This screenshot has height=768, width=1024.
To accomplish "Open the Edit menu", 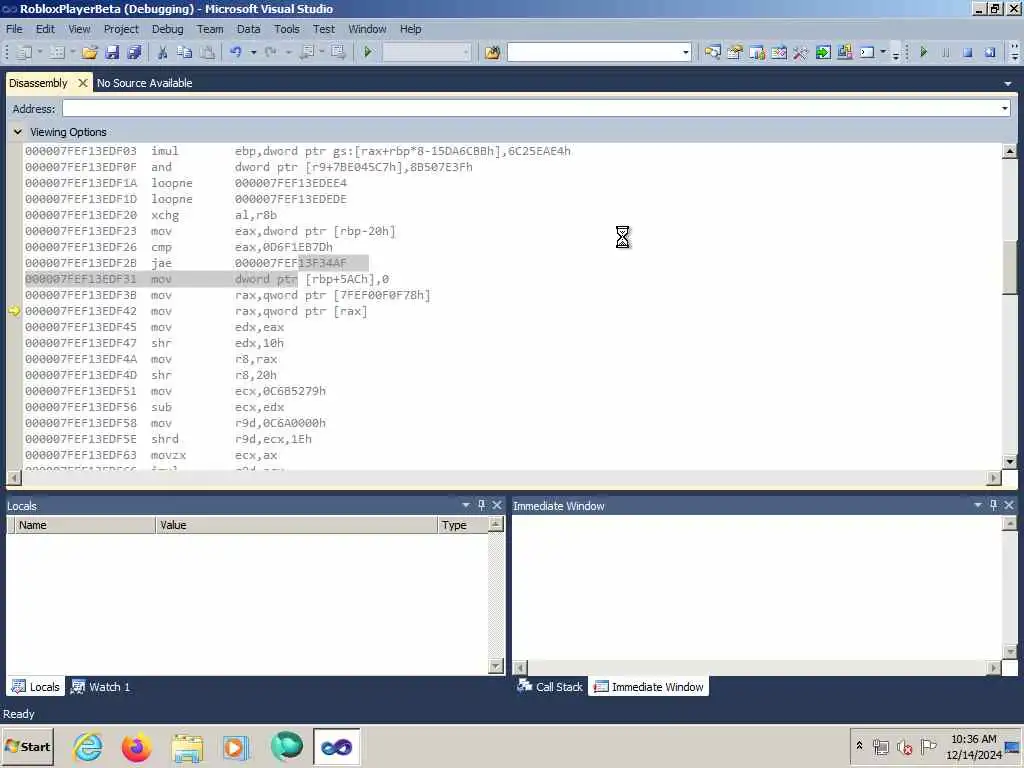I will coord(45,29).
